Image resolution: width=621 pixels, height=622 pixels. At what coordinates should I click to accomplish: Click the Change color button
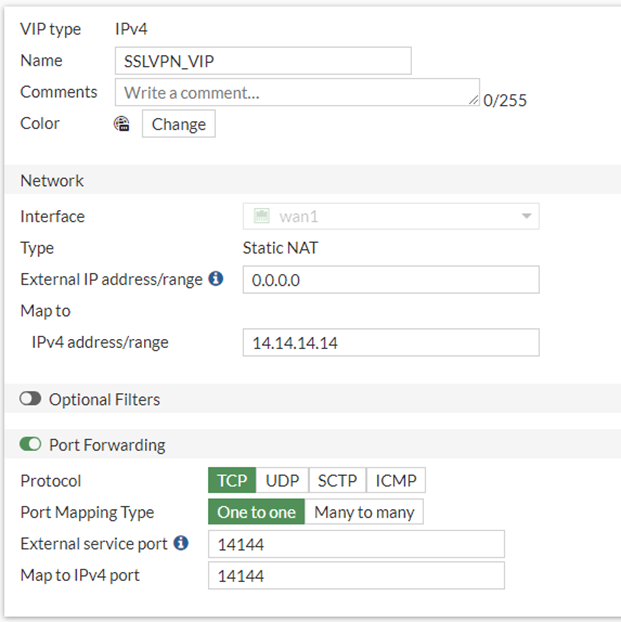pyautogui.click(x=178, y=124)
